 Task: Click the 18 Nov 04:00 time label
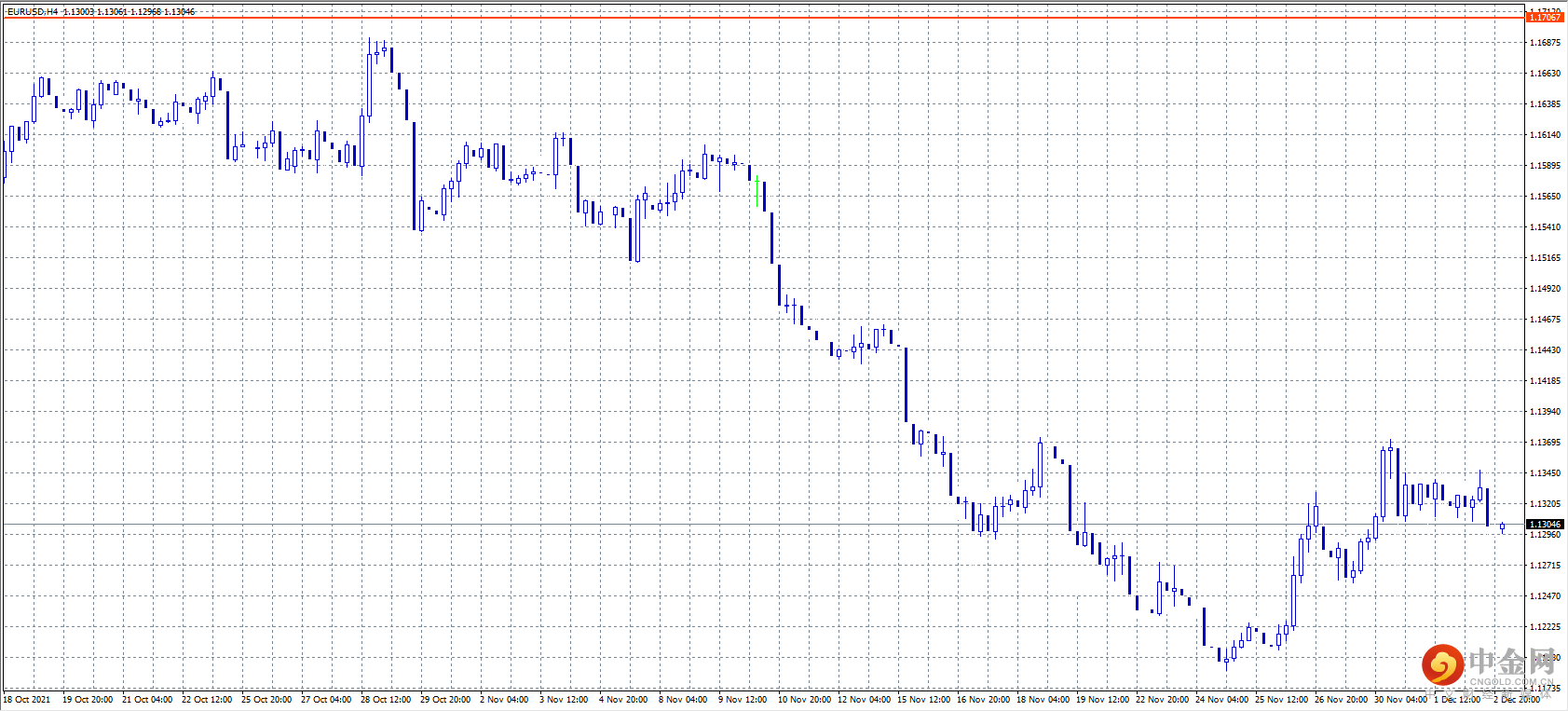pyautogui.click(x=1043, y=700)
